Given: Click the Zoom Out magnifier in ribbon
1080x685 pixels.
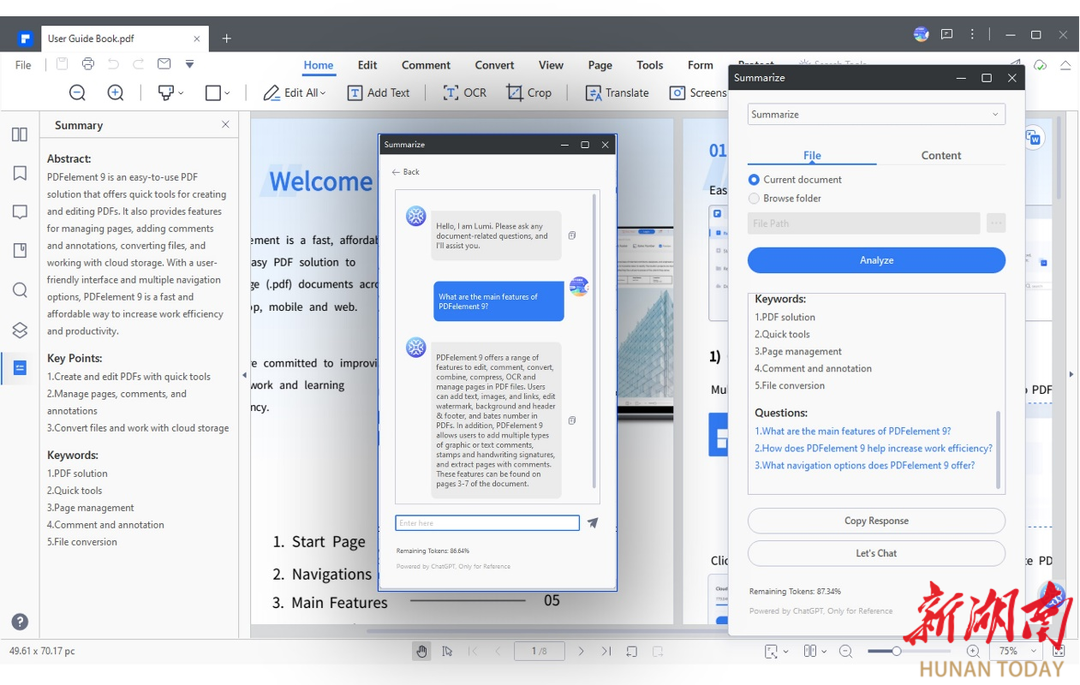Looking at the screenshot, I should pos(77,92).
